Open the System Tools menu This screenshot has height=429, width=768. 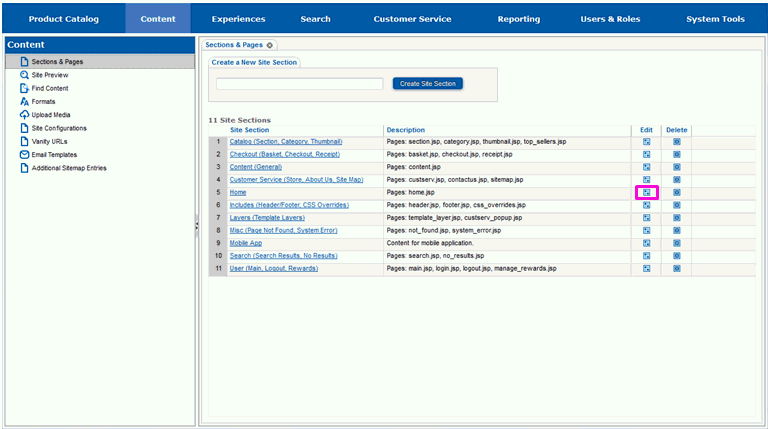pyautogui.click(x=715, y=19)
